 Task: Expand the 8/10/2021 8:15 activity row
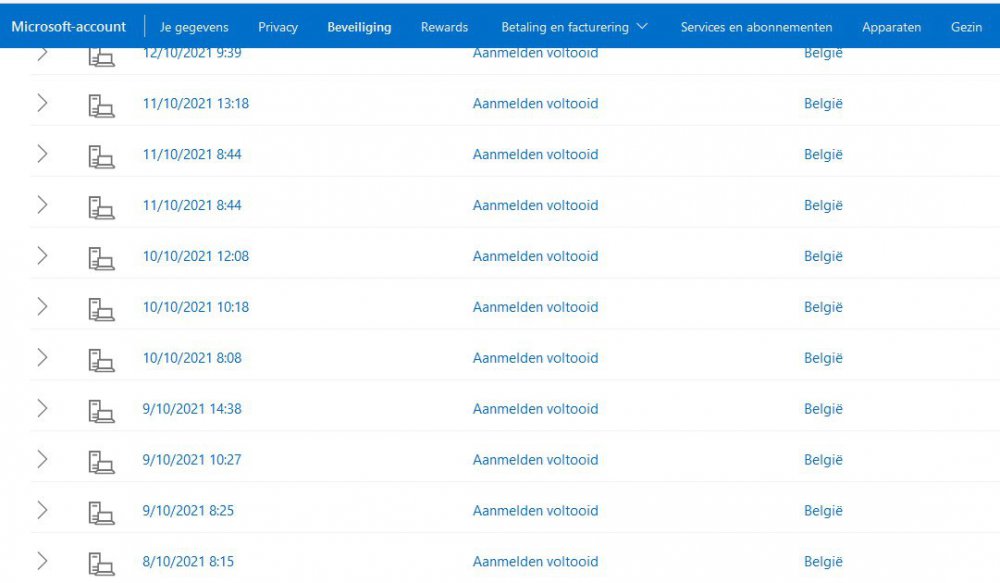[42, 561]
